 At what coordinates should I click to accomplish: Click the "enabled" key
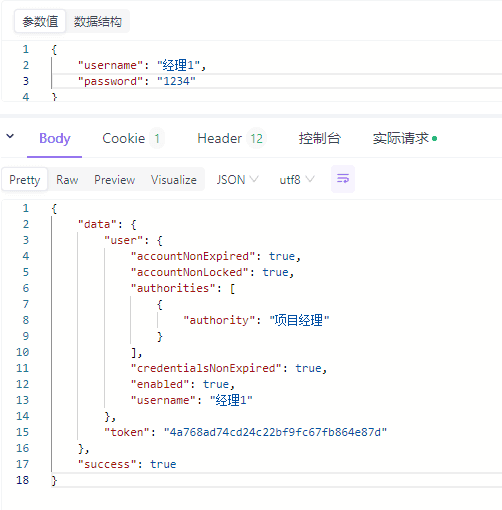[x=160, y=384]
